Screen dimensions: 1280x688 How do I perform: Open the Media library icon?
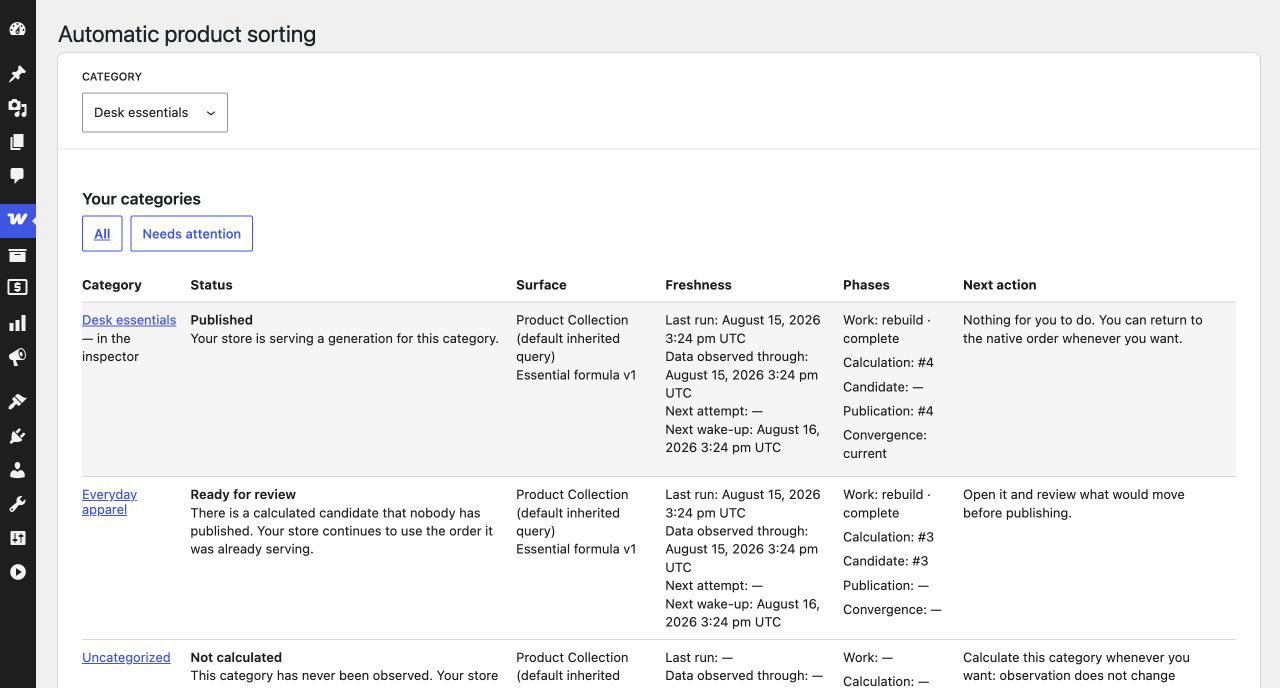point(17,108)
